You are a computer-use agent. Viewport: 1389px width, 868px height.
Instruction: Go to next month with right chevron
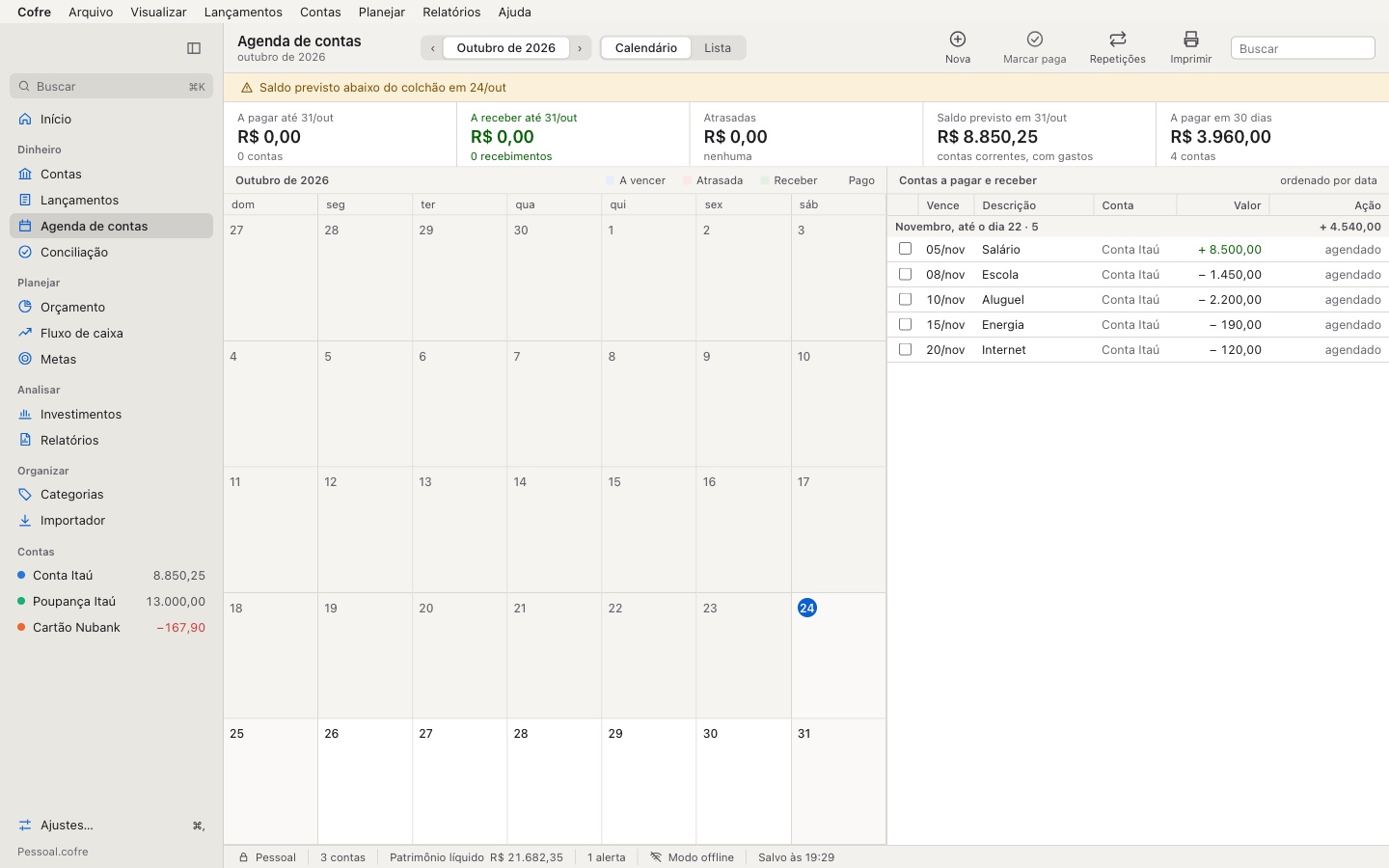(x=580, y=48)
